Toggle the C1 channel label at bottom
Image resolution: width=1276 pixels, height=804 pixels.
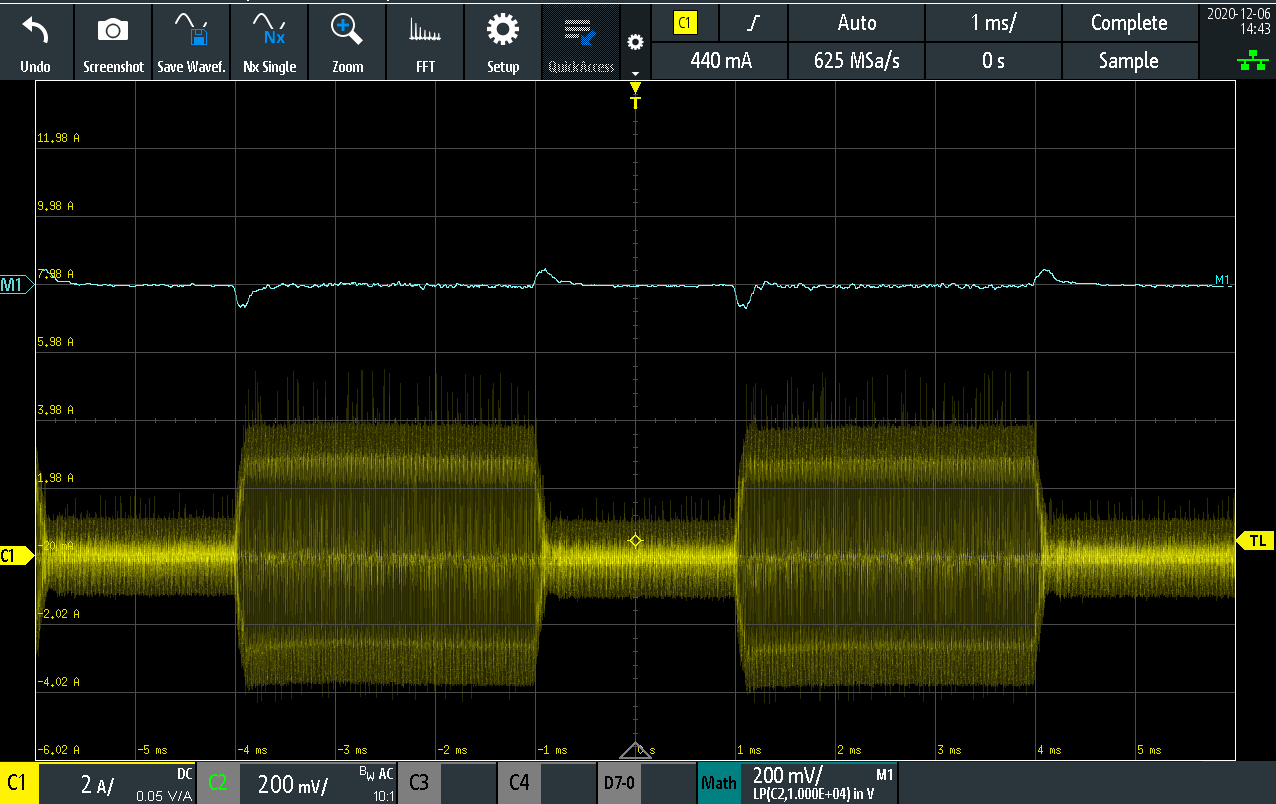18,783
